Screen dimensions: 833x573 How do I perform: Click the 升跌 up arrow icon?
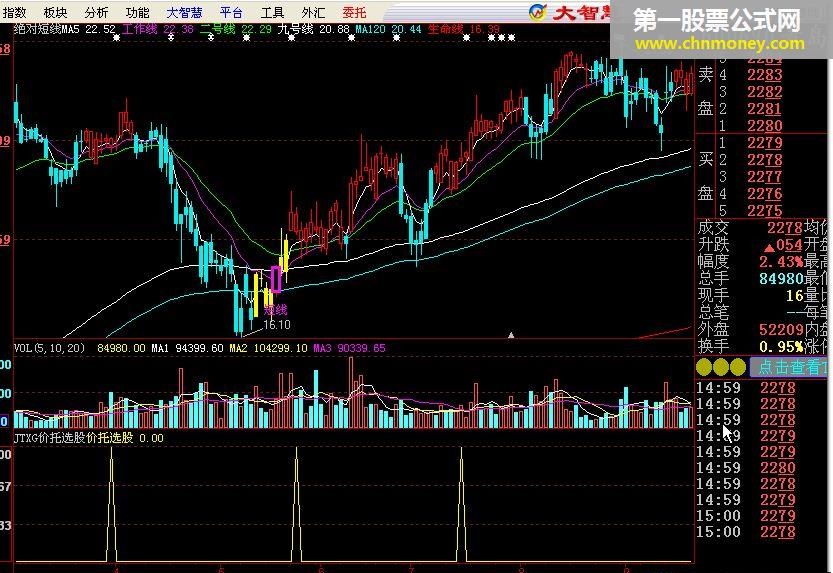click(769, 247)
